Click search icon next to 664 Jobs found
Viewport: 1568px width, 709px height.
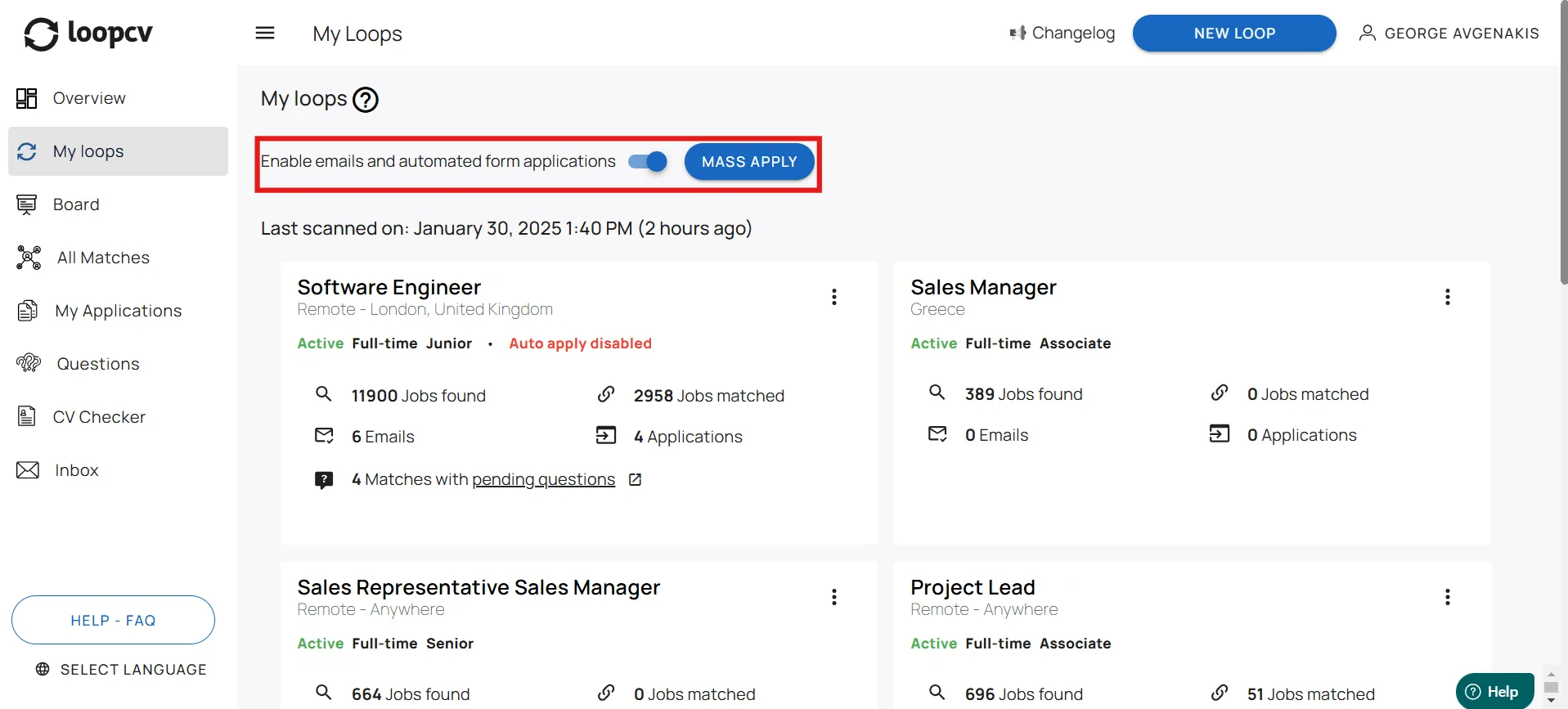tap(324, 693)
